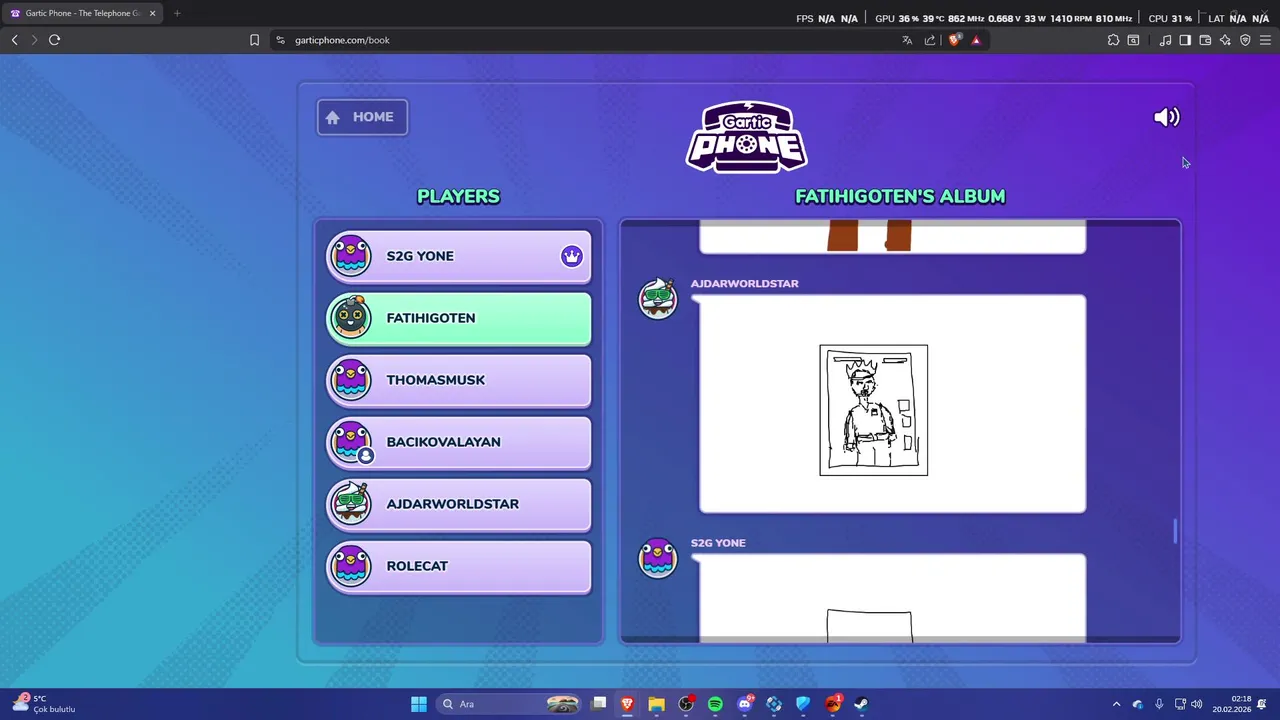Screen dimensions: 1280x720
Task: Click S2G YONE's avatar in the album
Action: (x=658, y=558)
